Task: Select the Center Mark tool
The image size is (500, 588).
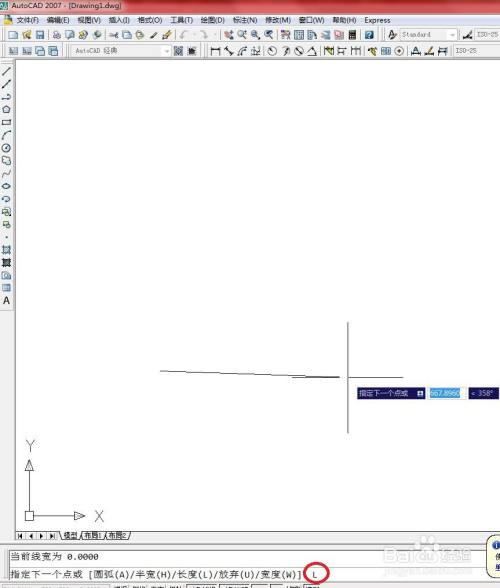Action: coord(399,51)
